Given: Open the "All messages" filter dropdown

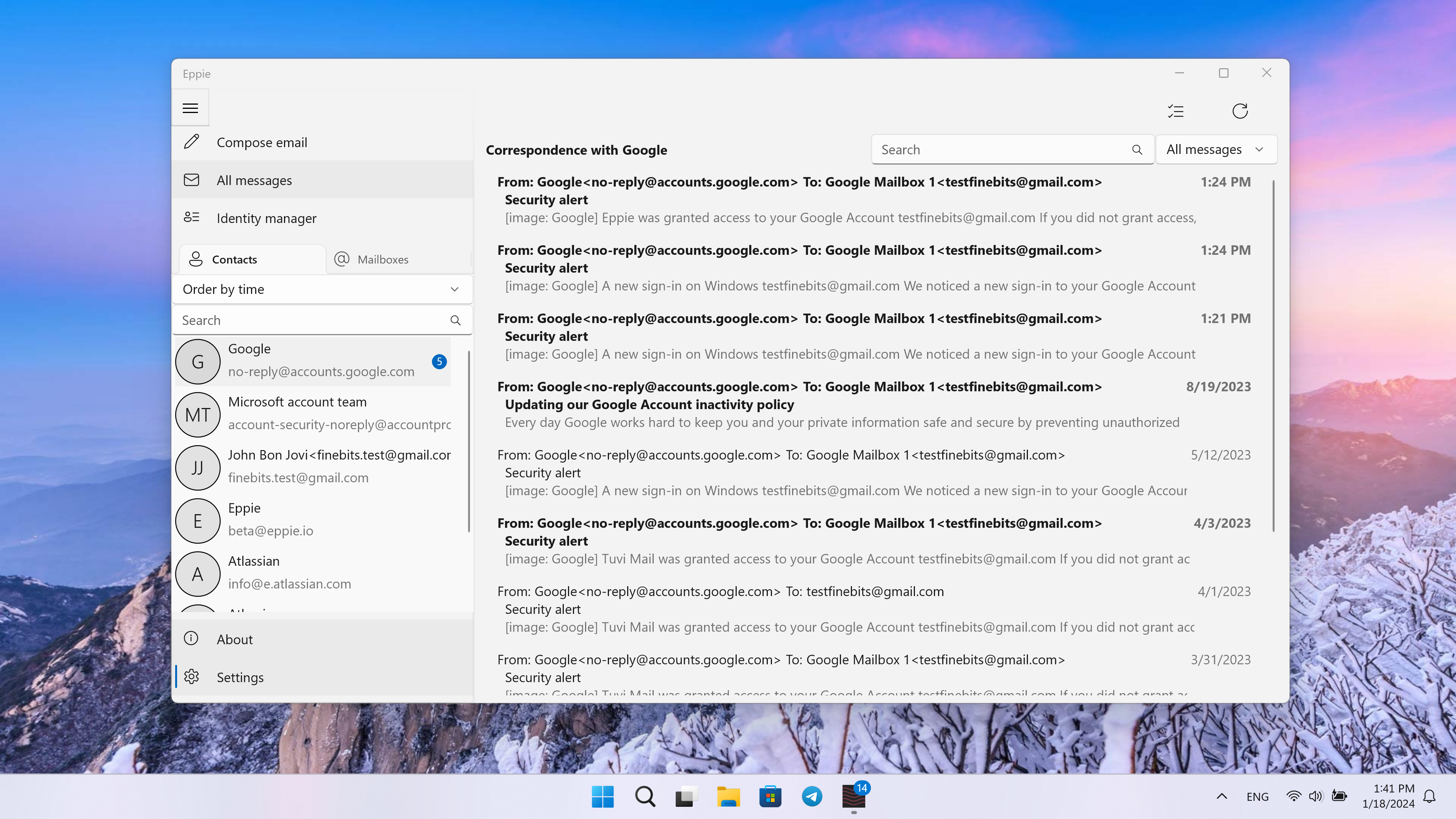Looking at the screenshot, I should point(1216,149).
